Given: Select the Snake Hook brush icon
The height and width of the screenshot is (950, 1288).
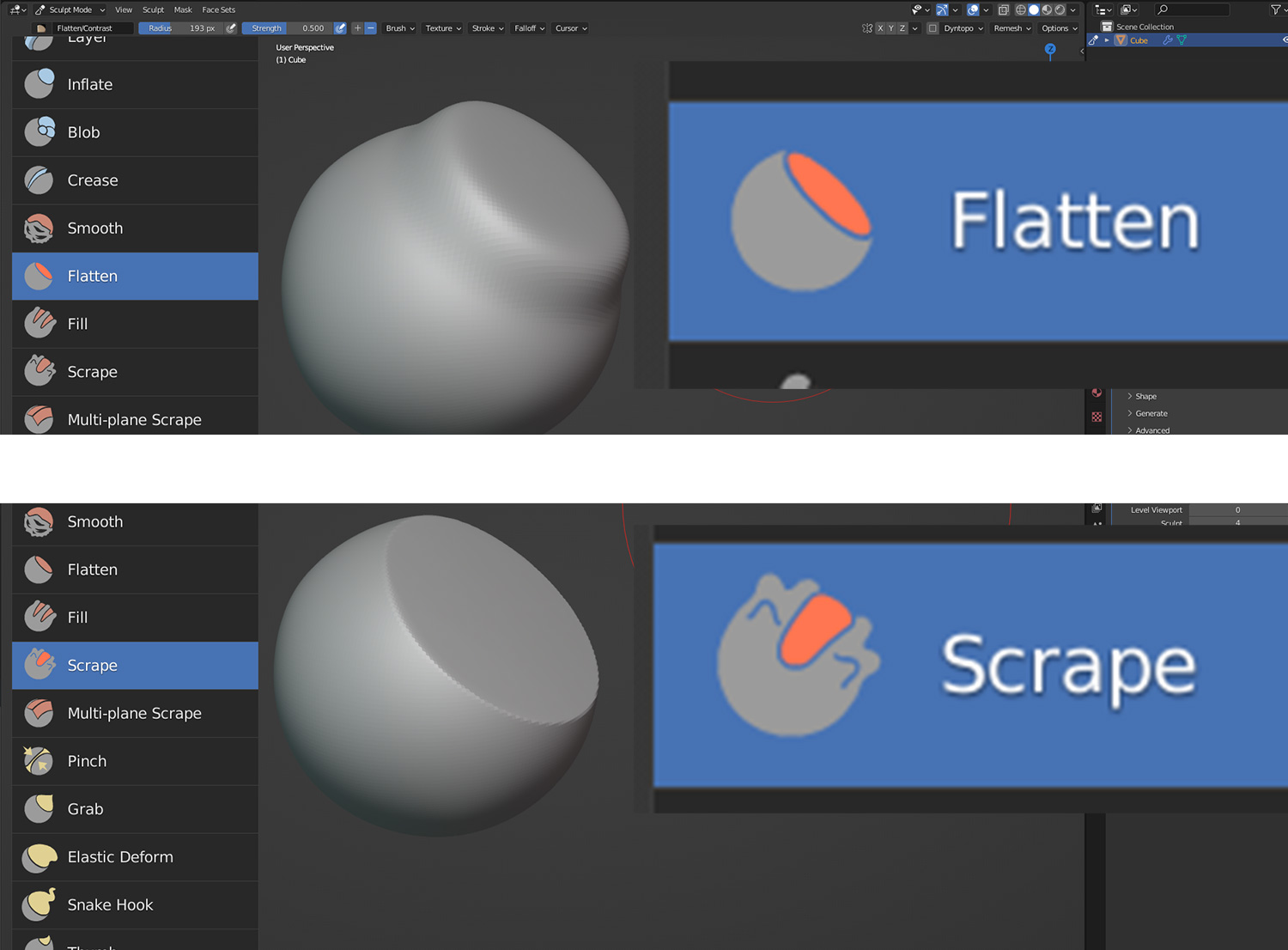Looking at the screenshot, I should (x=38, y=904).
